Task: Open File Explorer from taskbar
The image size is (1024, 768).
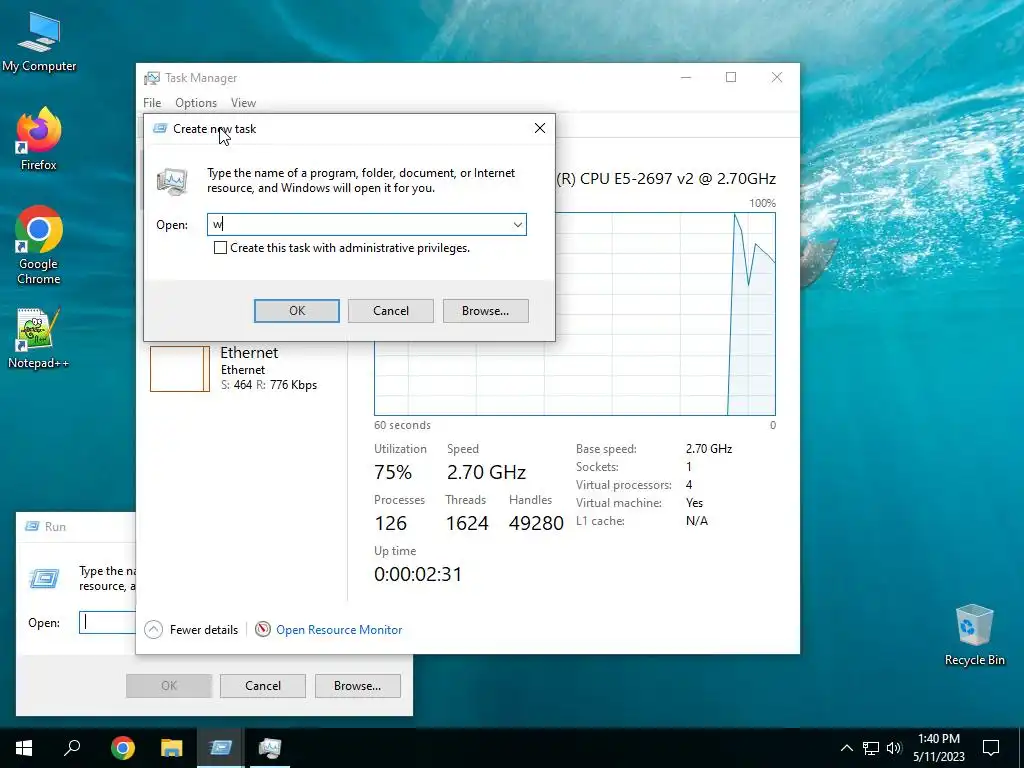Action: pos(171,748)
